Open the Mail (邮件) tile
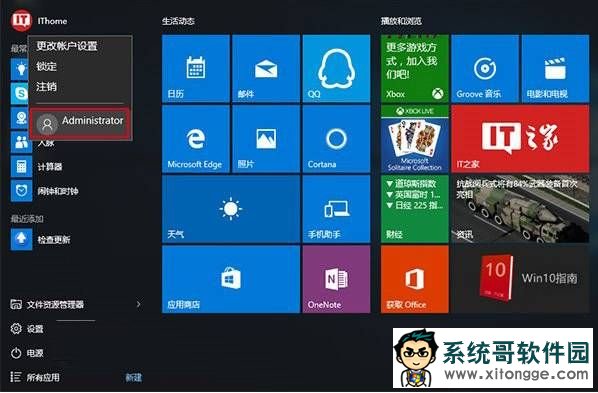Viewport: 598px width, 393px height. pos(266,69)
